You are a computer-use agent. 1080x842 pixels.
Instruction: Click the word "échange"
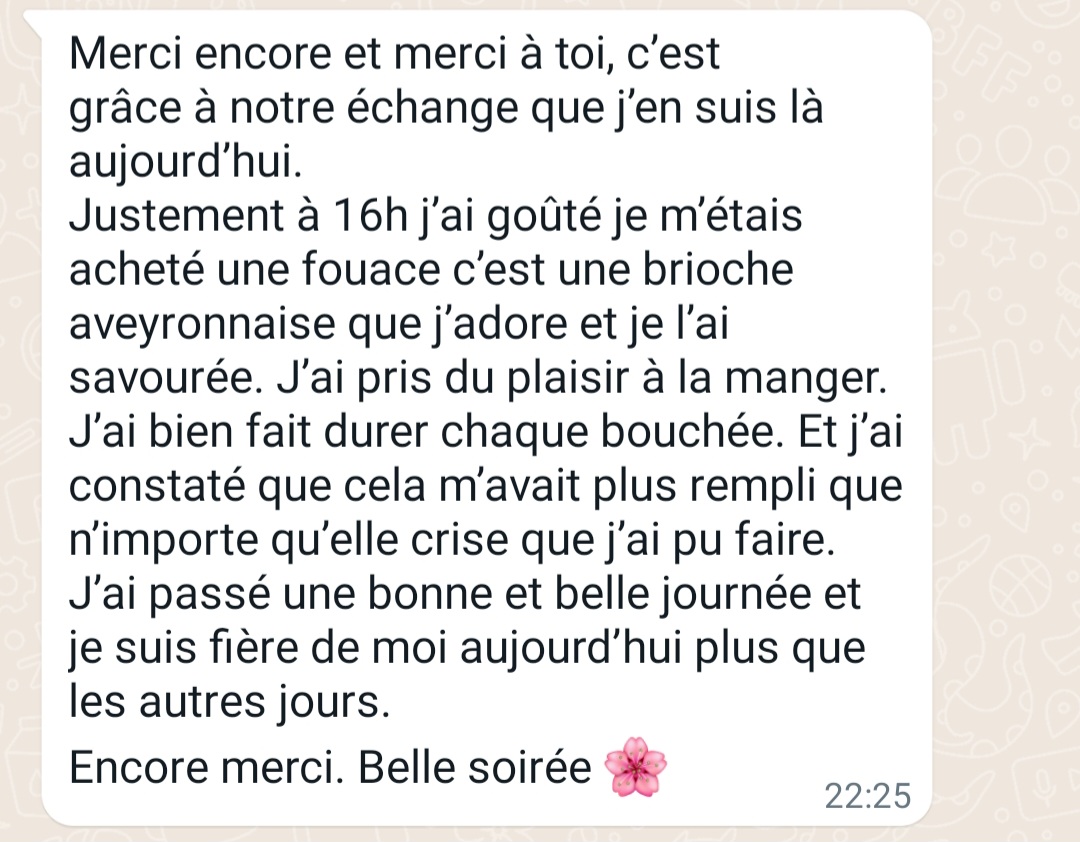pyautogui.click(x=431, y=108)
